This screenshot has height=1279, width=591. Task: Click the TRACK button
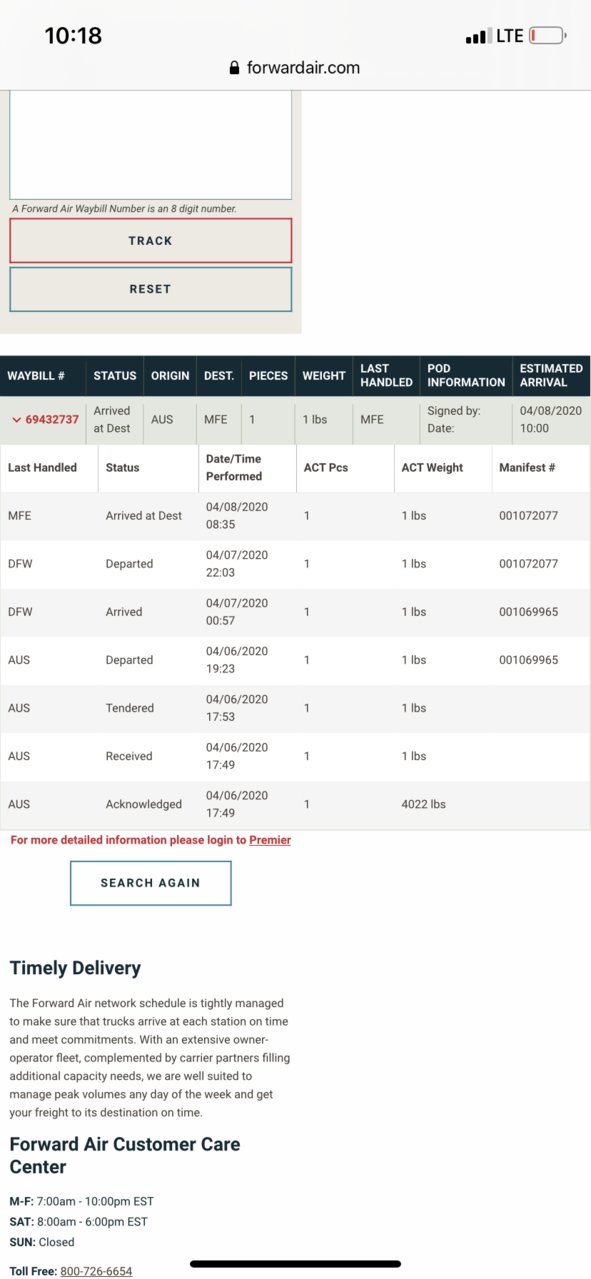point(151,241)
